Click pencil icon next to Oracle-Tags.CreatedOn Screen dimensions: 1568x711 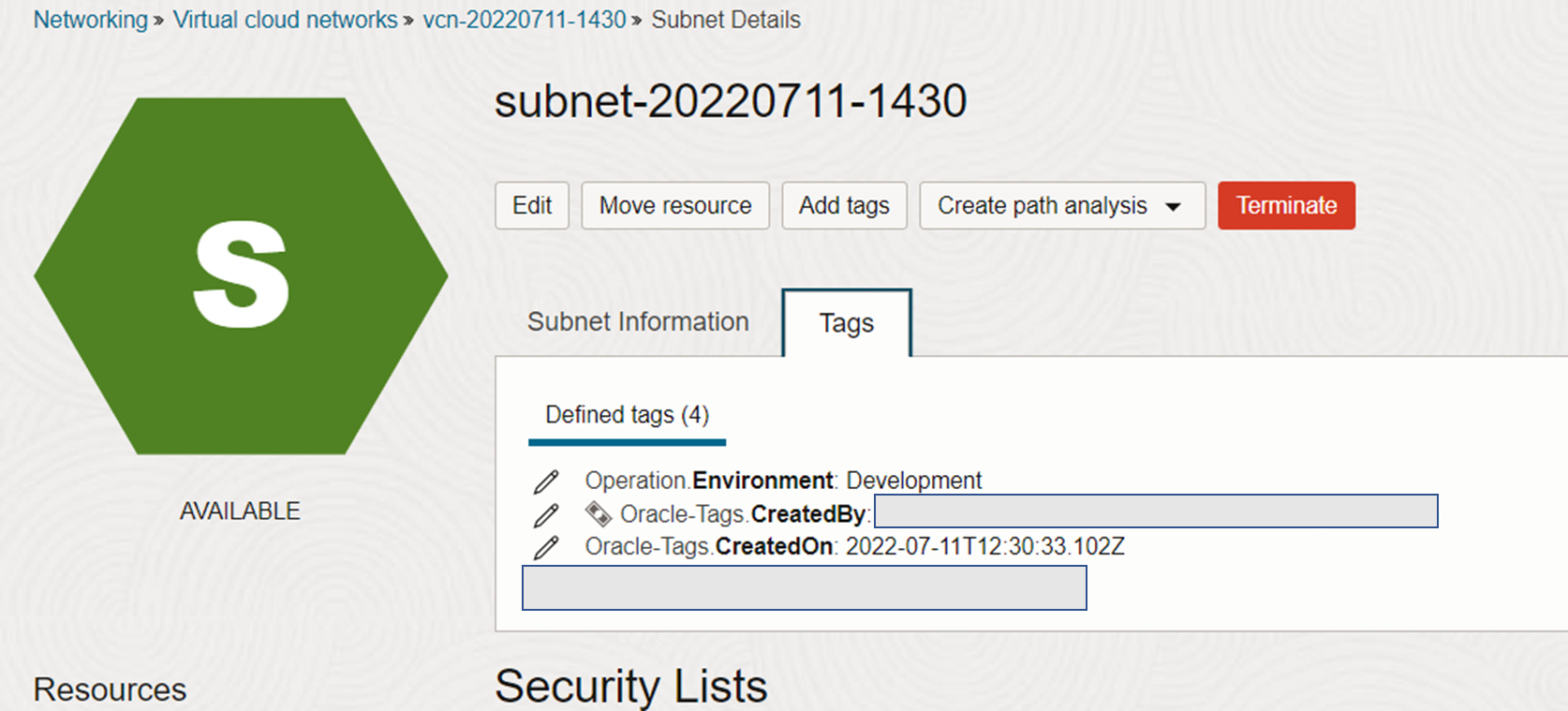point(546,547)
